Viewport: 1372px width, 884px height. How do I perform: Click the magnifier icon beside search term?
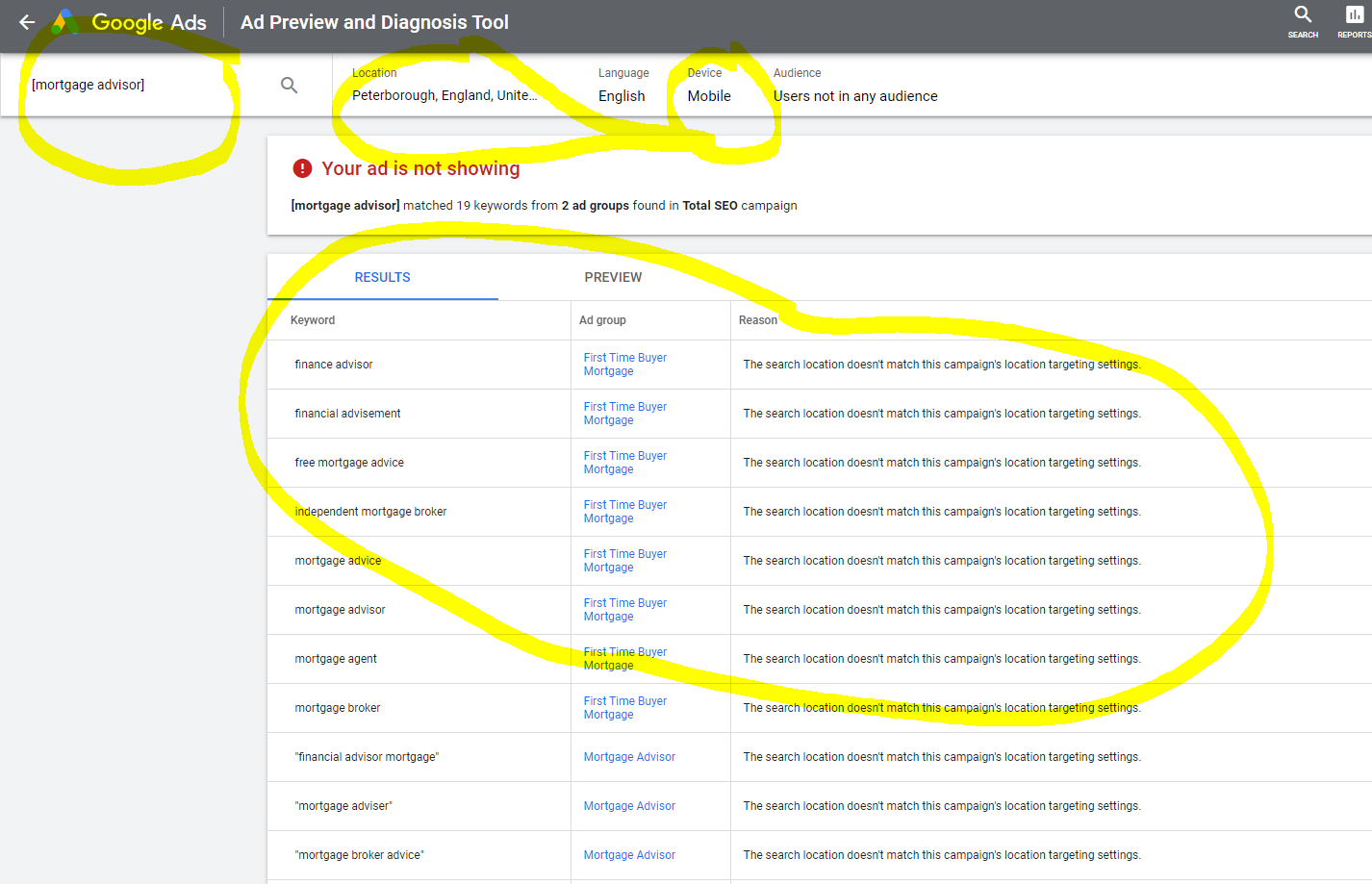289,86
